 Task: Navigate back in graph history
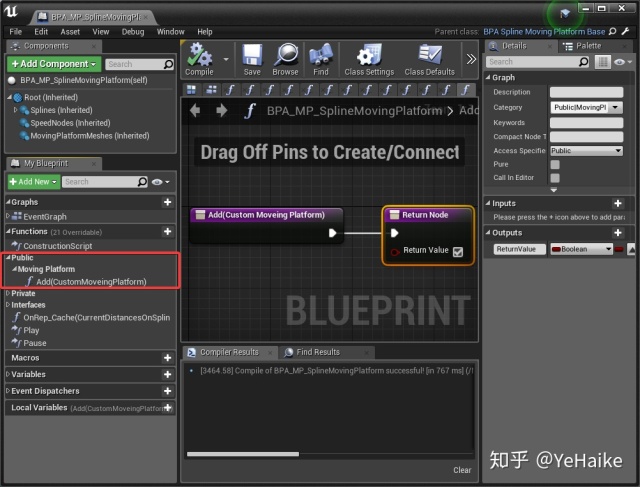click(x=195, y=110)
